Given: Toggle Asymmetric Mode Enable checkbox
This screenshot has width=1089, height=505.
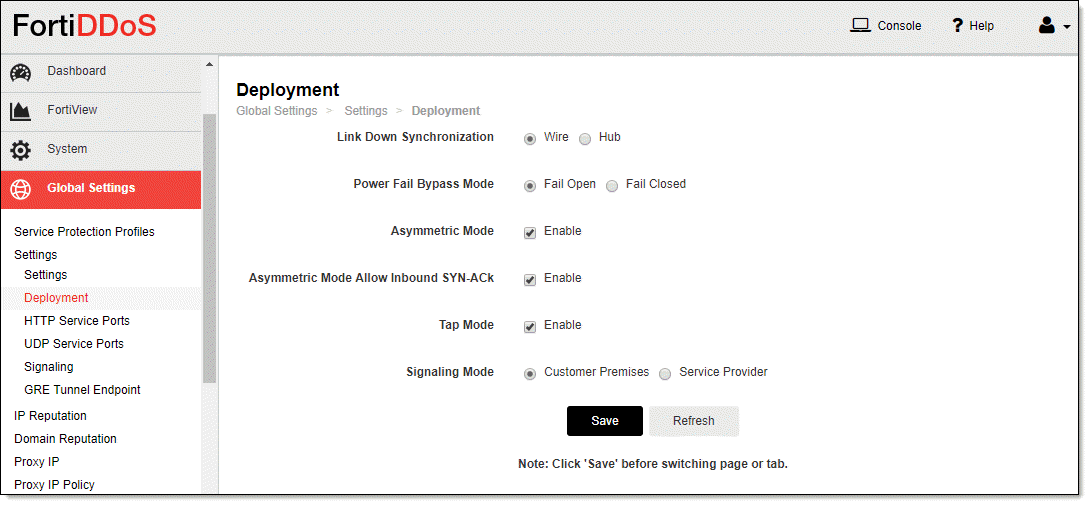Looking at the screenshot, I should point(530,233).
